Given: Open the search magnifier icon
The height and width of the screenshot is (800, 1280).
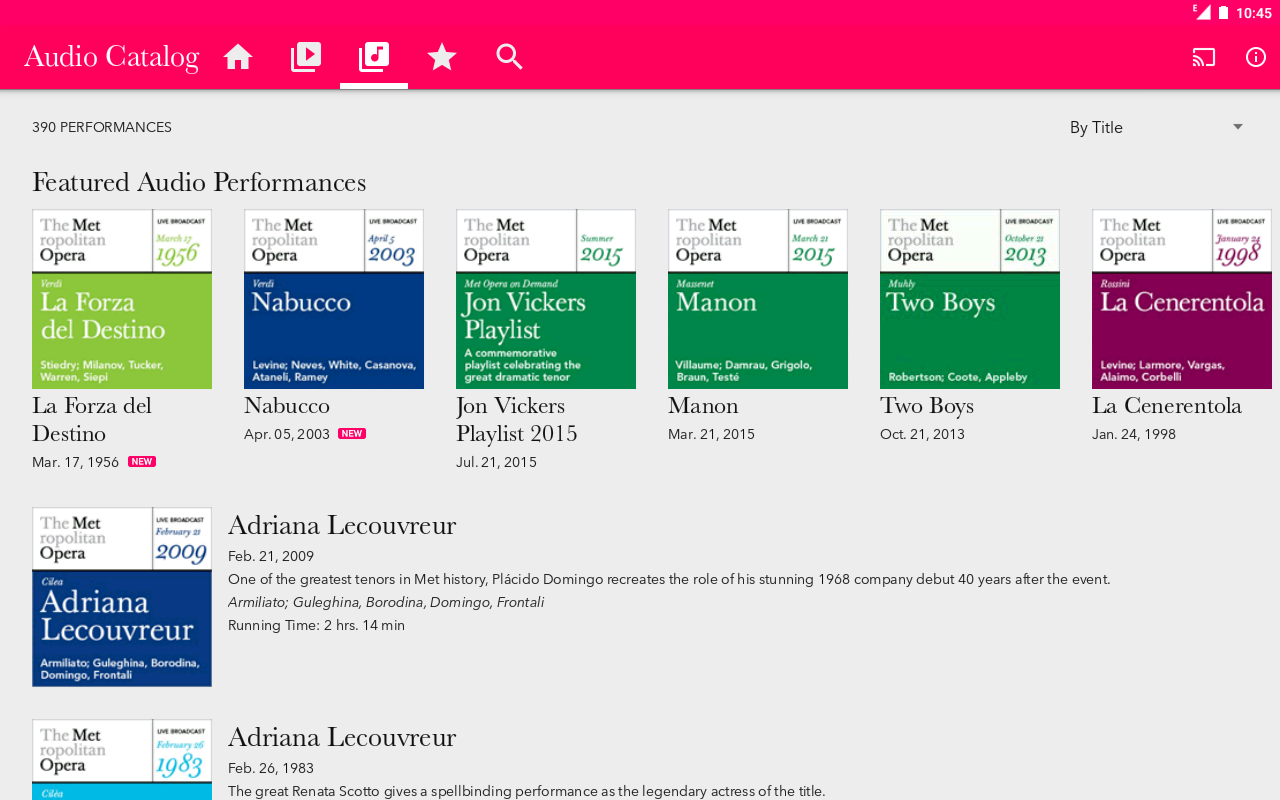Looking at the screenshot, I should coord(510,57).
